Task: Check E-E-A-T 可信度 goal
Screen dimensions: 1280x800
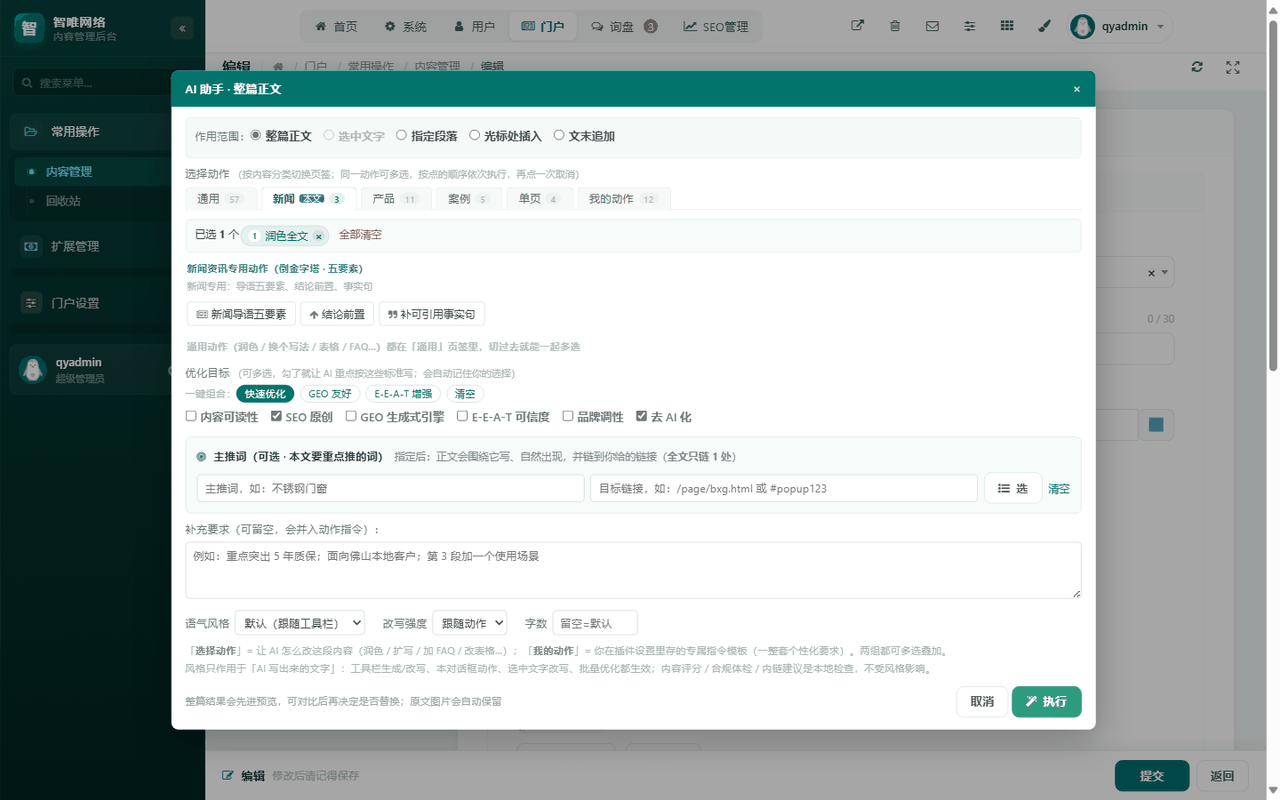Action: point(462,416)
